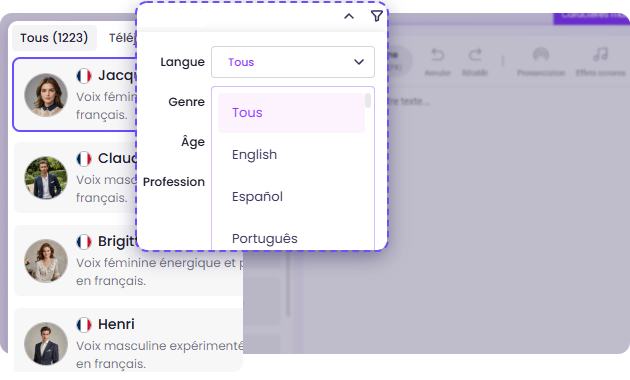The image size is (630, 380).
Task: Open the Effets sonores music icon
Action: [x=601, y=54]
